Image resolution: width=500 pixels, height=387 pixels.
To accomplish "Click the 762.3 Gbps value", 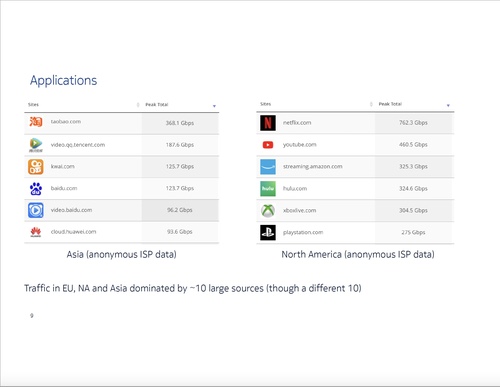I will click(x=413, y=123).
